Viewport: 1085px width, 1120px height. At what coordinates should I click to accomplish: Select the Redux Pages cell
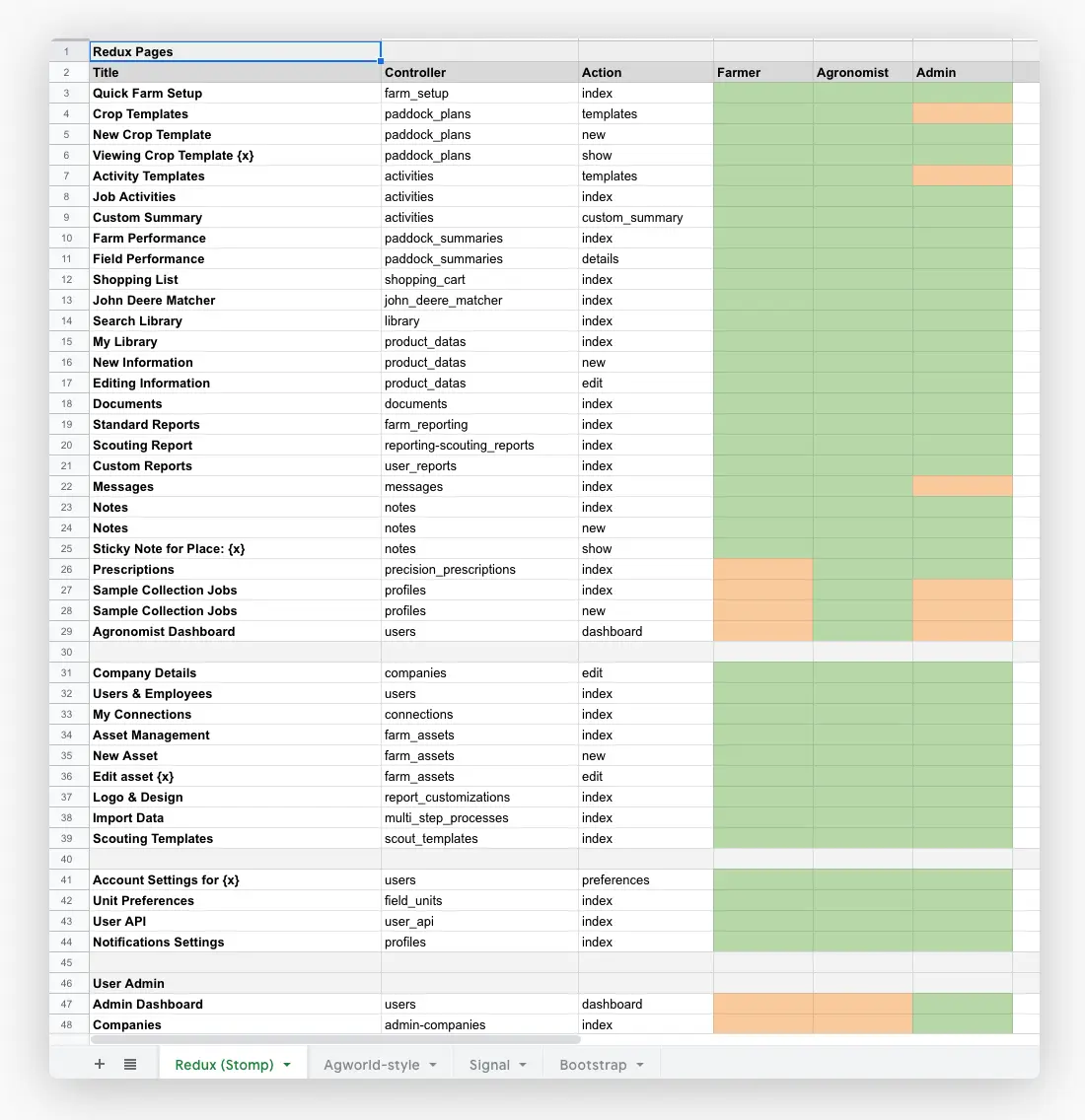[x=236, y=51]
